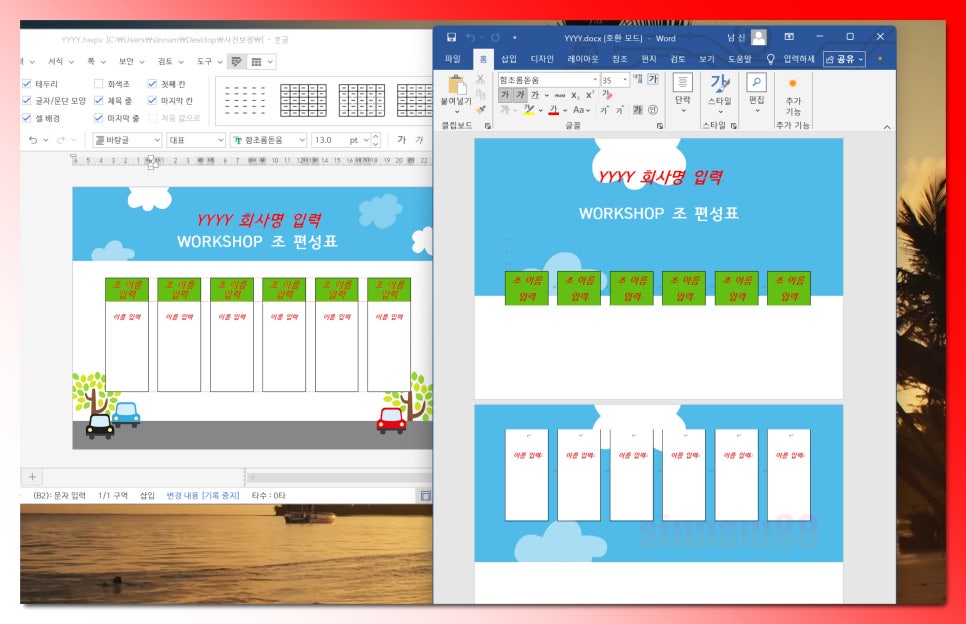Viewport: 966px width, 624px height.
Task: Click the 공유 share button
Action: pyautogui.click(x=844, y=59)
